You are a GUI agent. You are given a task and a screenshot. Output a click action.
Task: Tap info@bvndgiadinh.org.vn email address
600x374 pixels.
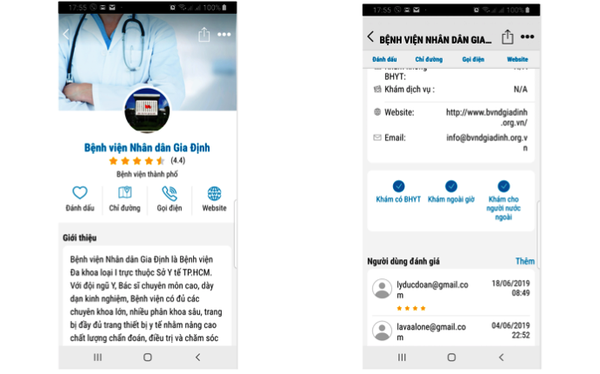[x=487, y=142]
